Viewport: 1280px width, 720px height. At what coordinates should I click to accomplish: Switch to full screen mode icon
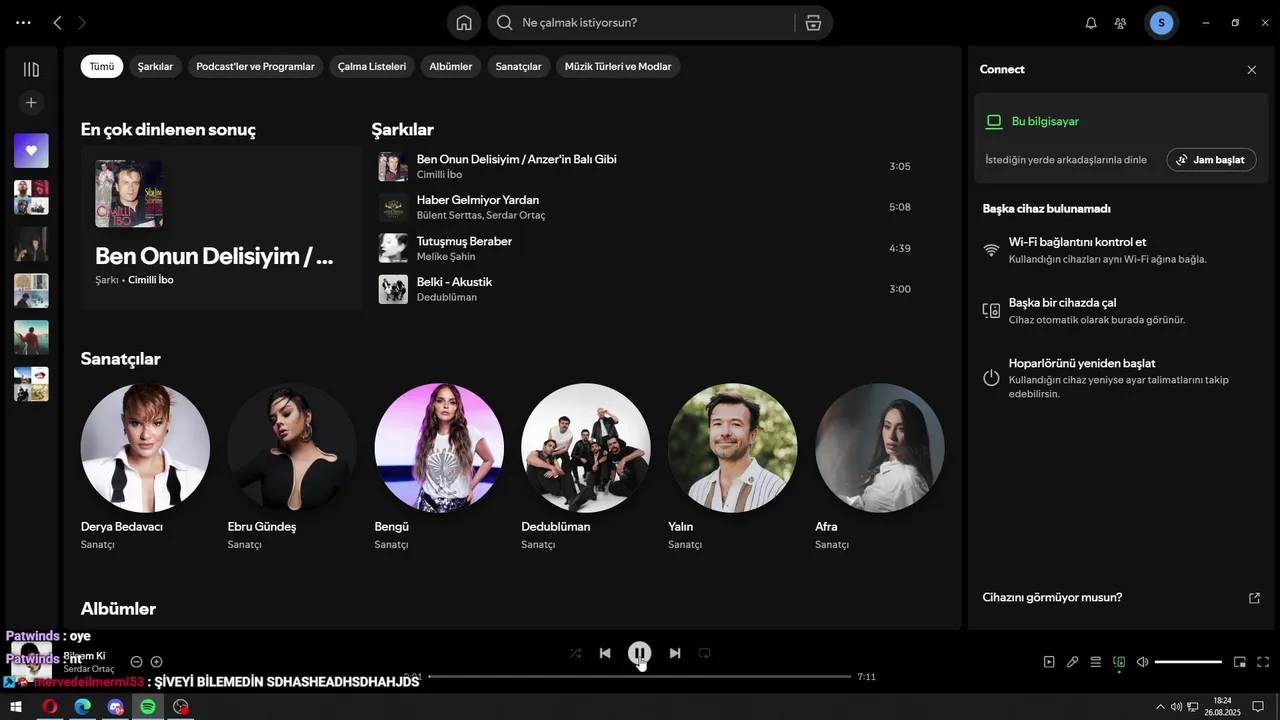(1263, 662)
